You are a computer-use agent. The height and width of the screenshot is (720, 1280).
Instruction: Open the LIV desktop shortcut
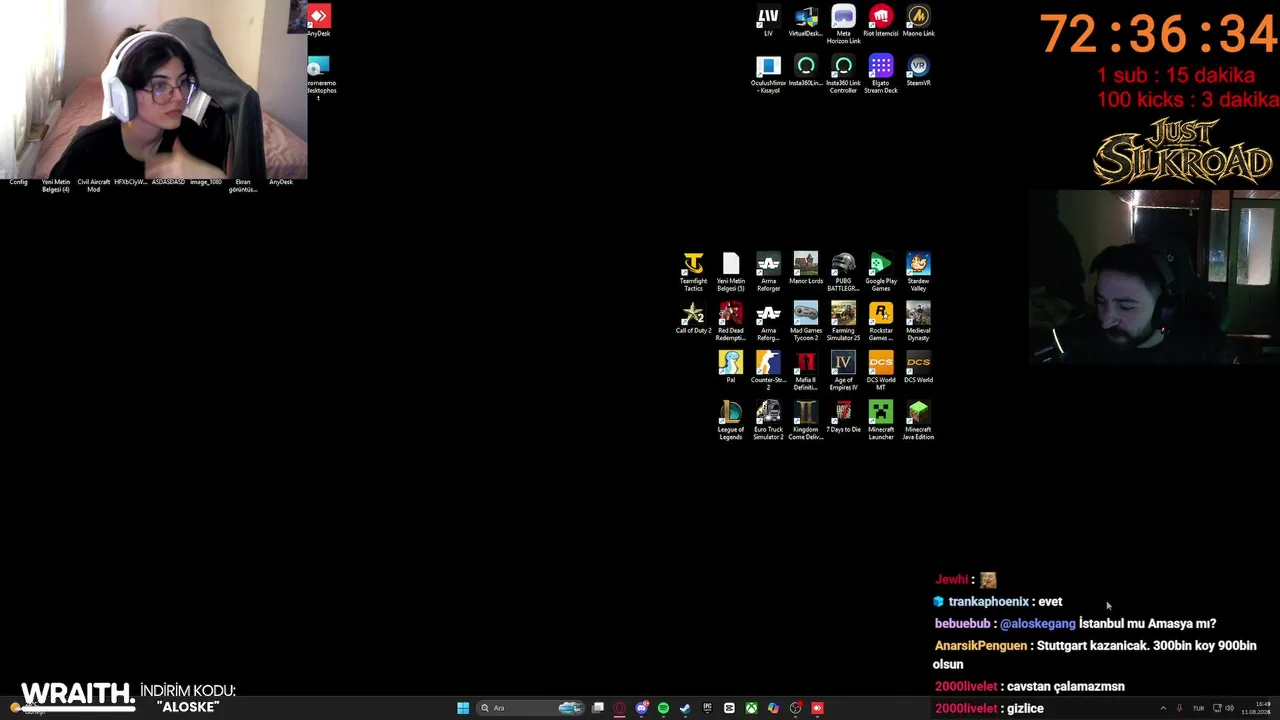point(768,21)
